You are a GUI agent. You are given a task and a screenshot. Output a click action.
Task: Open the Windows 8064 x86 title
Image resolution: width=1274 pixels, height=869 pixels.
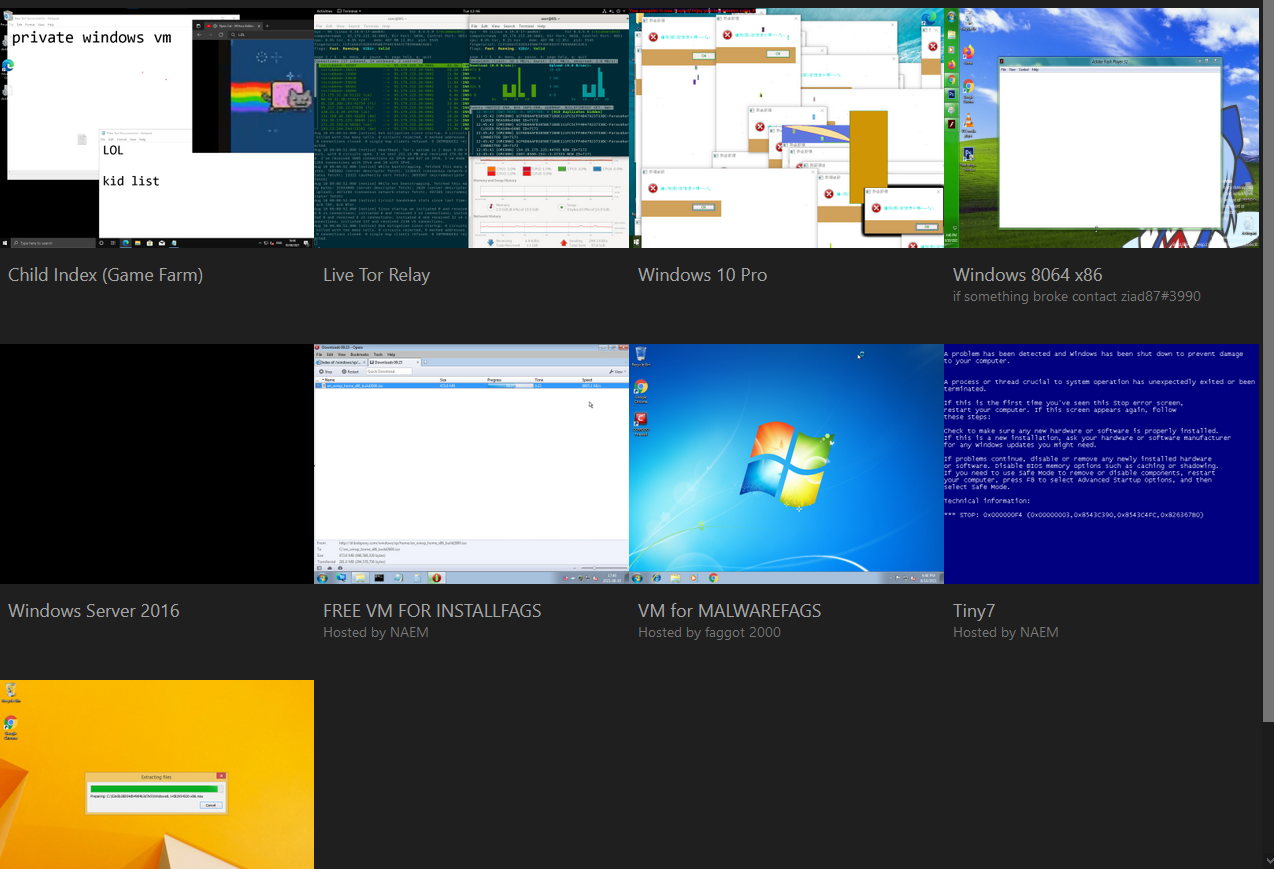tap(1027, 275)
